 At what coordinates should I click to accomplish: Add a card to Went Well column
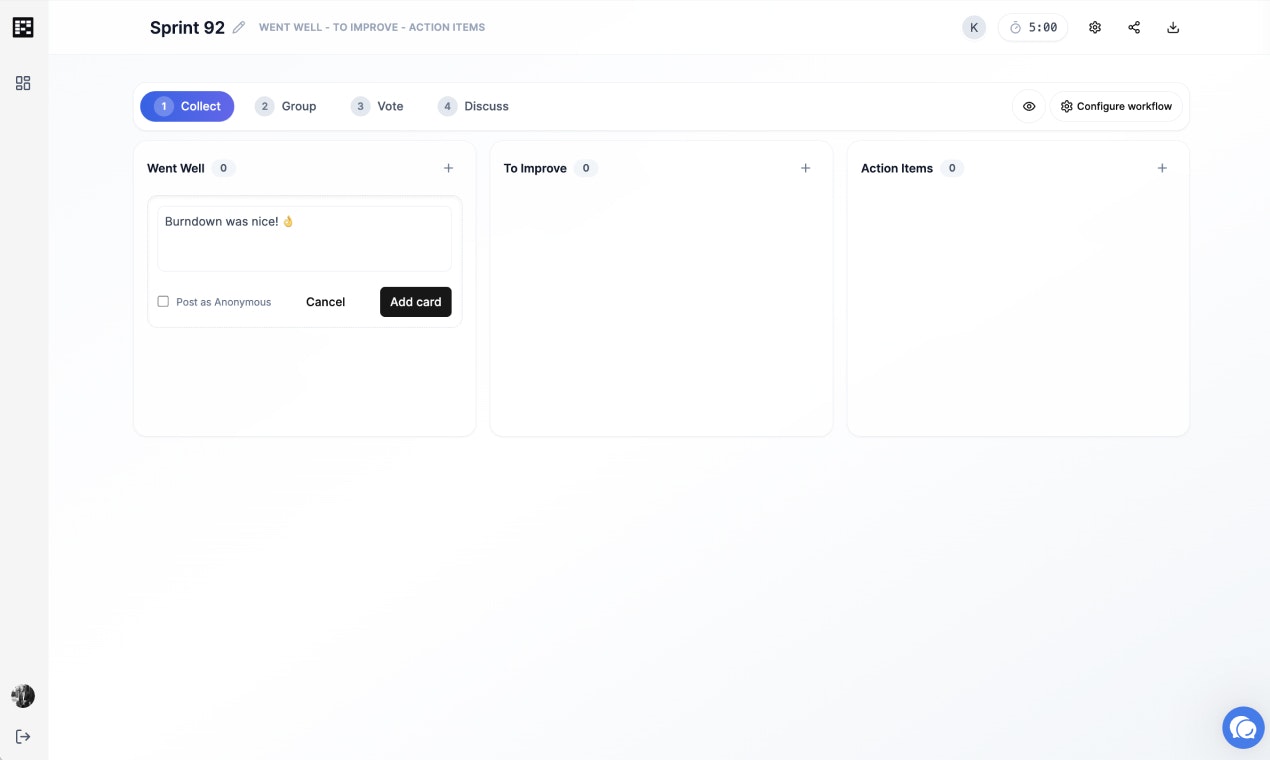pos(448,168)
